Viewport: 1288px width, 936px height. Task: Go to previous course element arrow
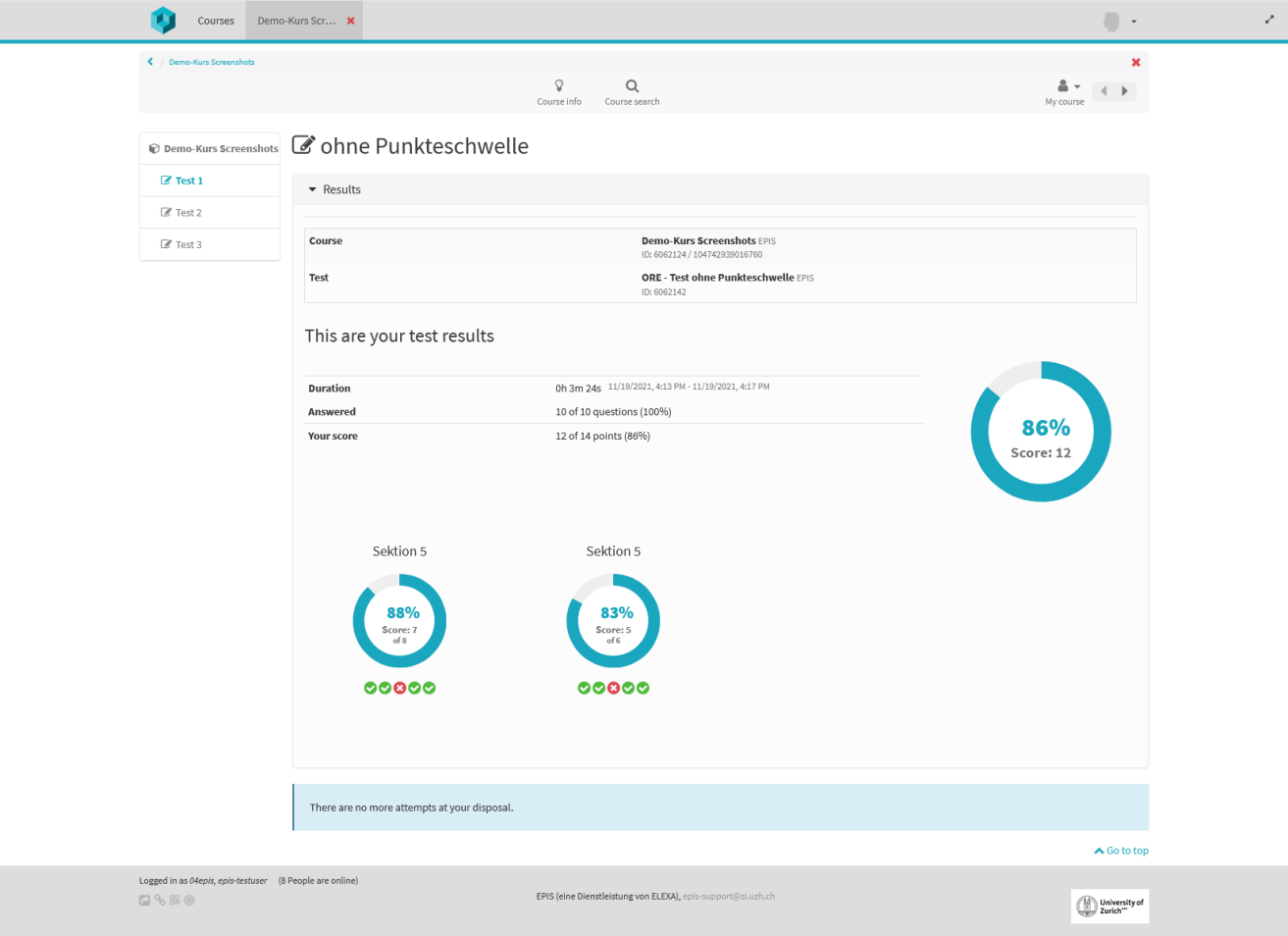pyautogui.click(x=1104, y=91)
